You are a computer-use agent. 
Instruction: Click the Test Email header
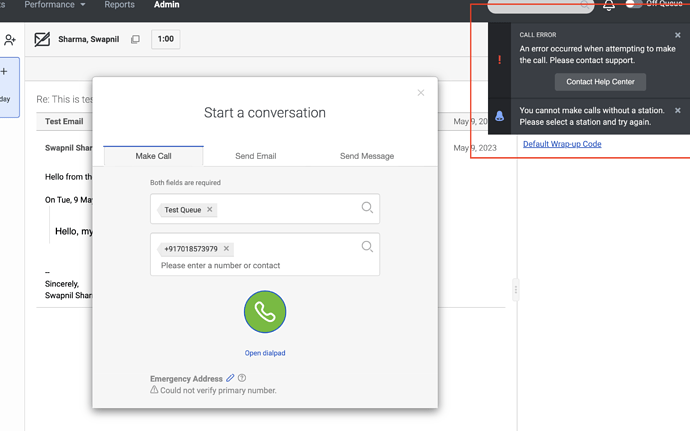[x=64, y=122]
